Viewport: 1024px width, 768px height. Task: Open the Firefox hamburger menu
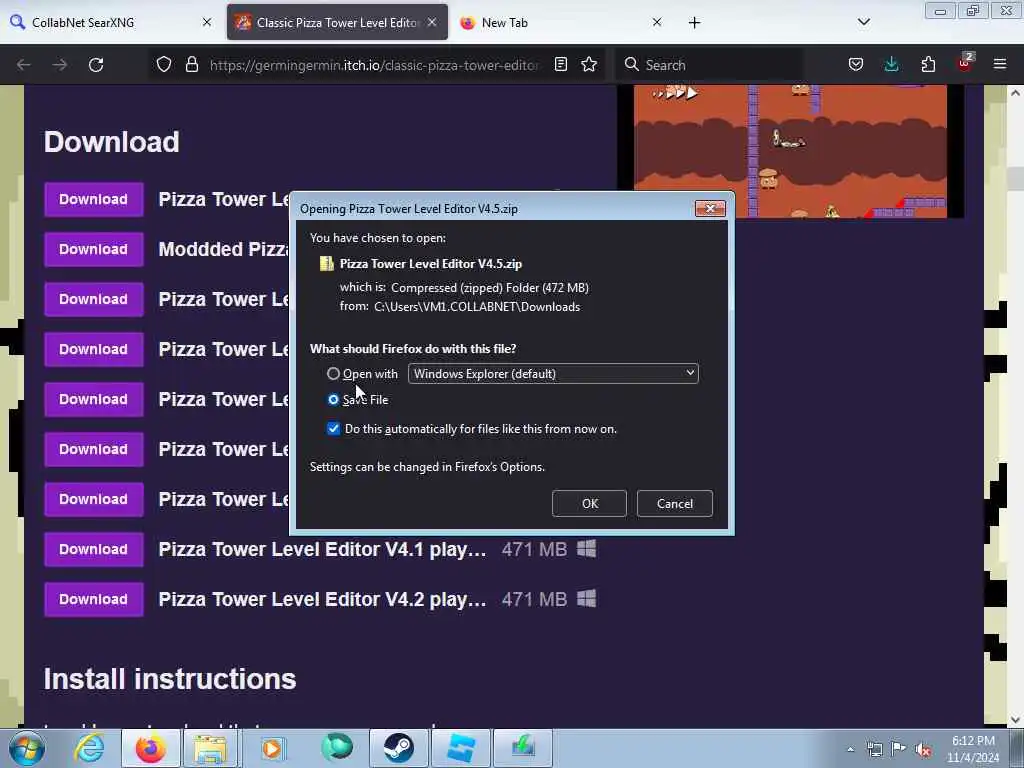pos(1000,65)
